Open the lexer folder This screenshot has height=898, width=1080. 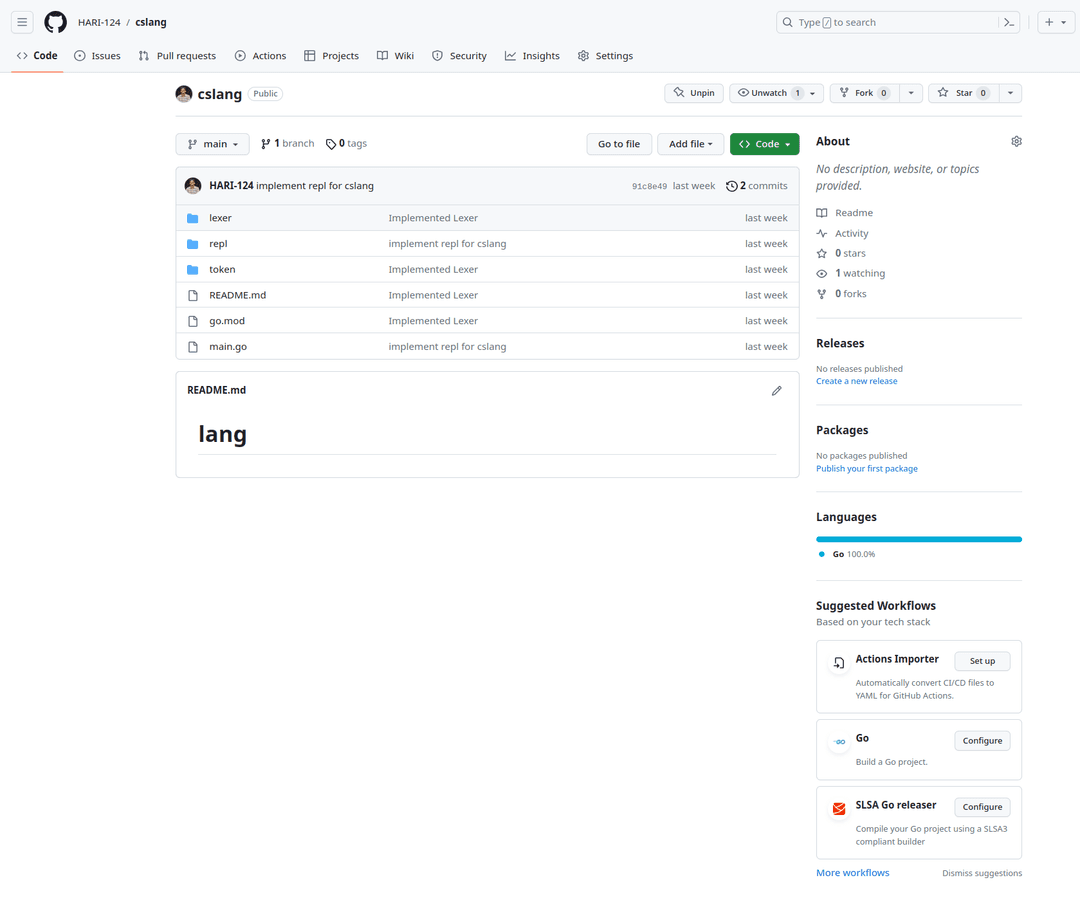click(x=220, y=218)
